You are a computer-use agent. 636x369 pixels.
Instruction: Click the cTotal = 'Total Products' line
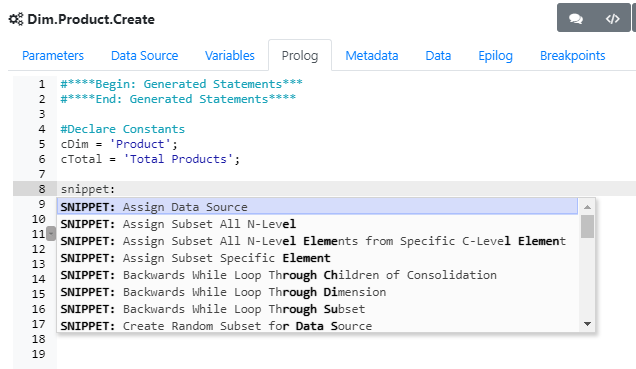(150, 159)
